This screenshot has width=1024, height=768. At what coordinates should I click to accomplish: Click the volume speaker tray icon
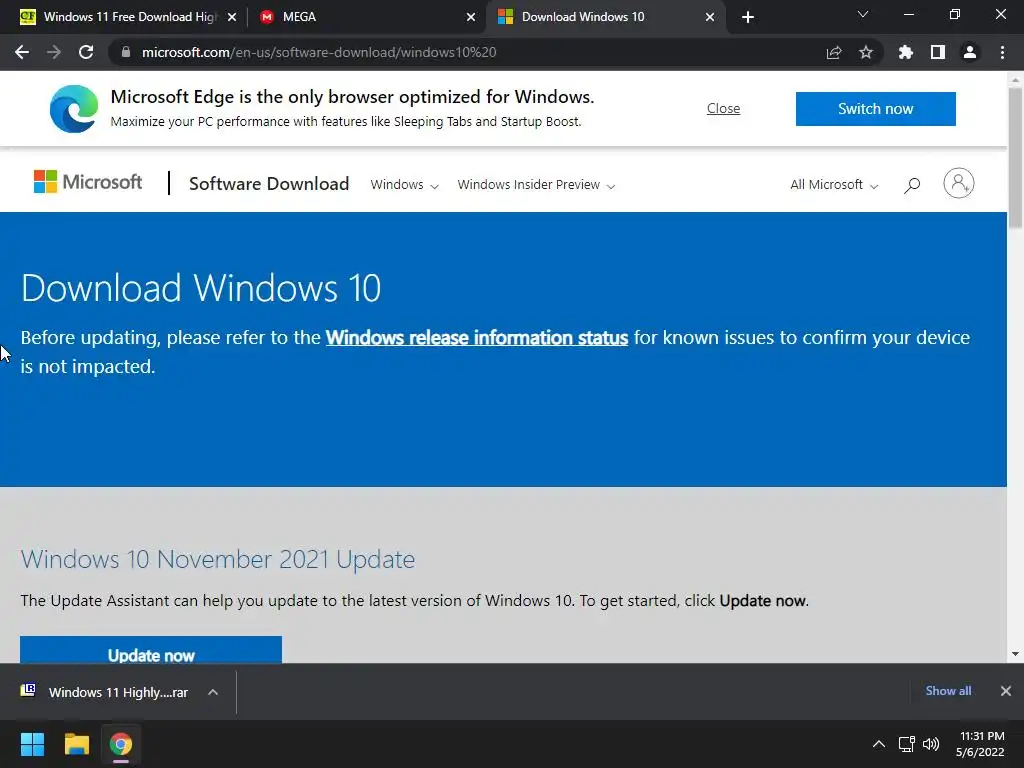(931, 744)
